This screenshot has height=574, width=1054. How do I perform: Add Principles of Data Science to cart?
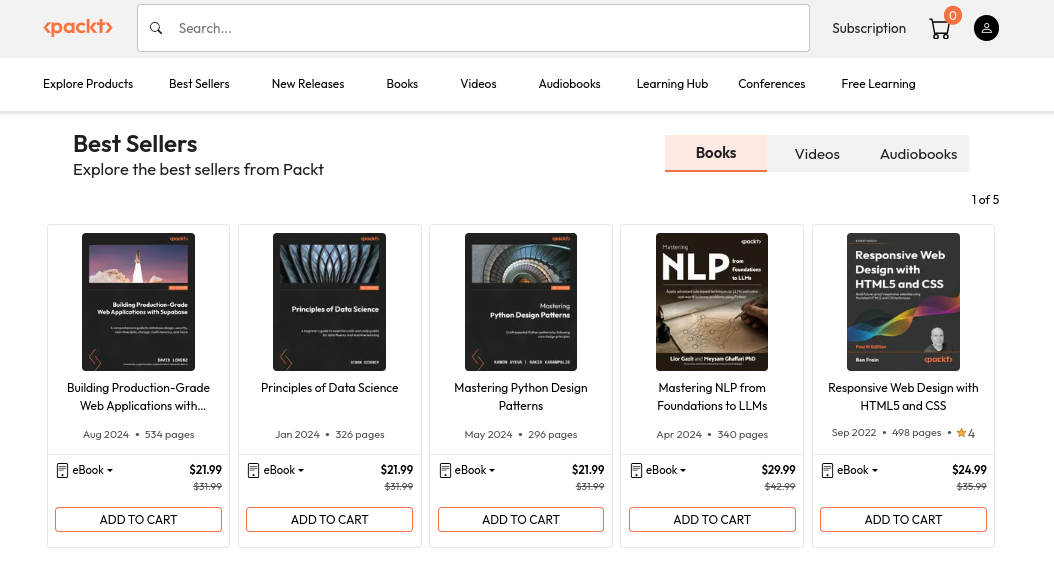tap(329, 520)
